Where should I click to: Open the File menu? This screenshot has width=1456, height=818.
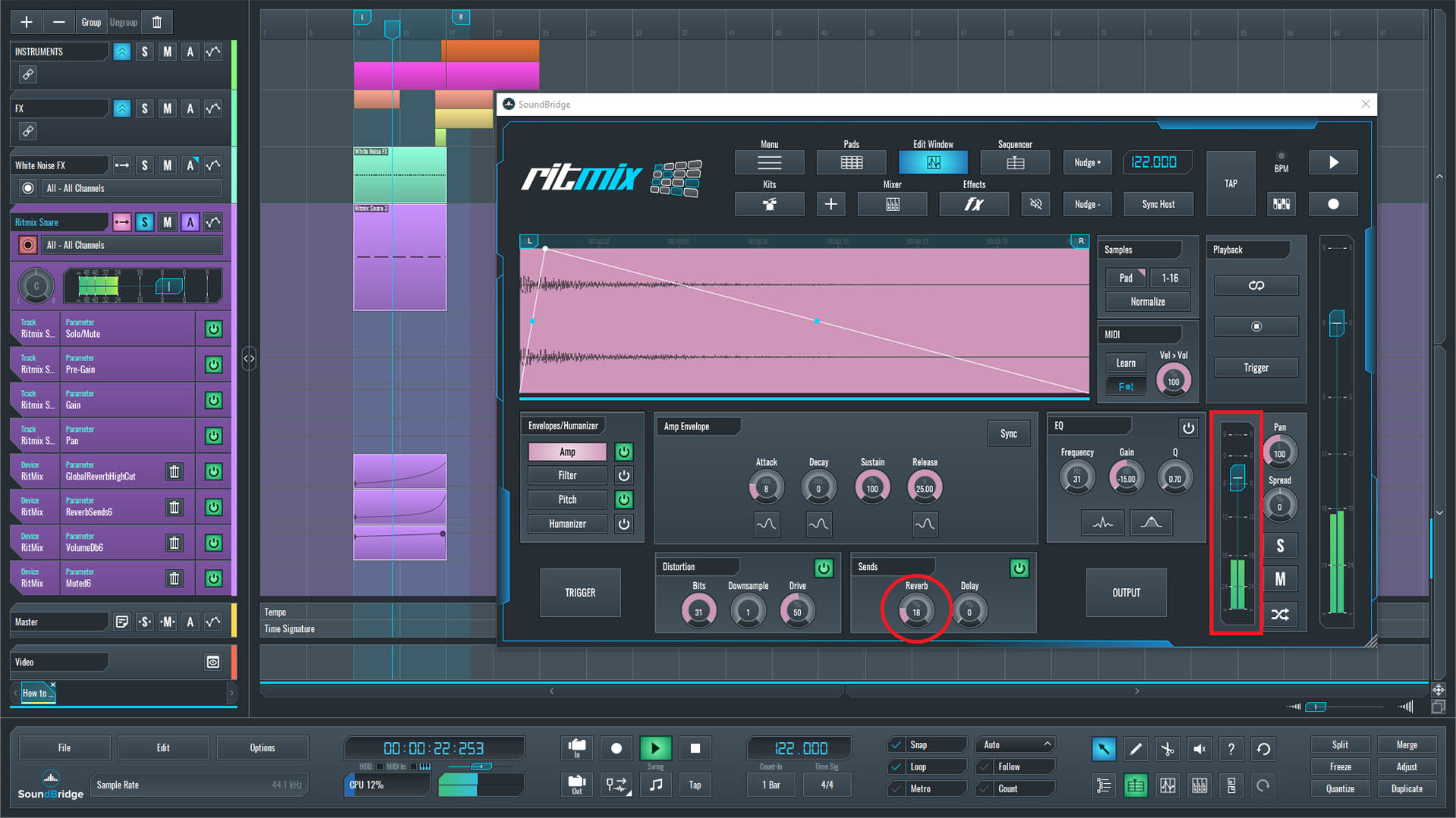click(65, 748)
